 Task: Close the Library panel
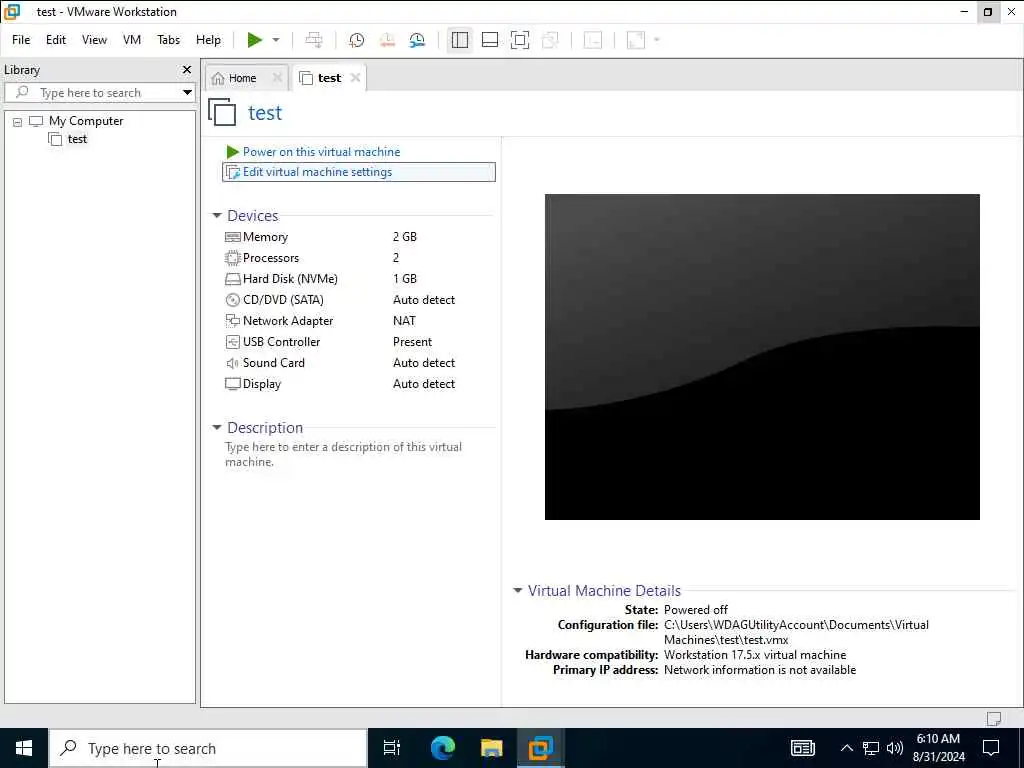point(187,69)
